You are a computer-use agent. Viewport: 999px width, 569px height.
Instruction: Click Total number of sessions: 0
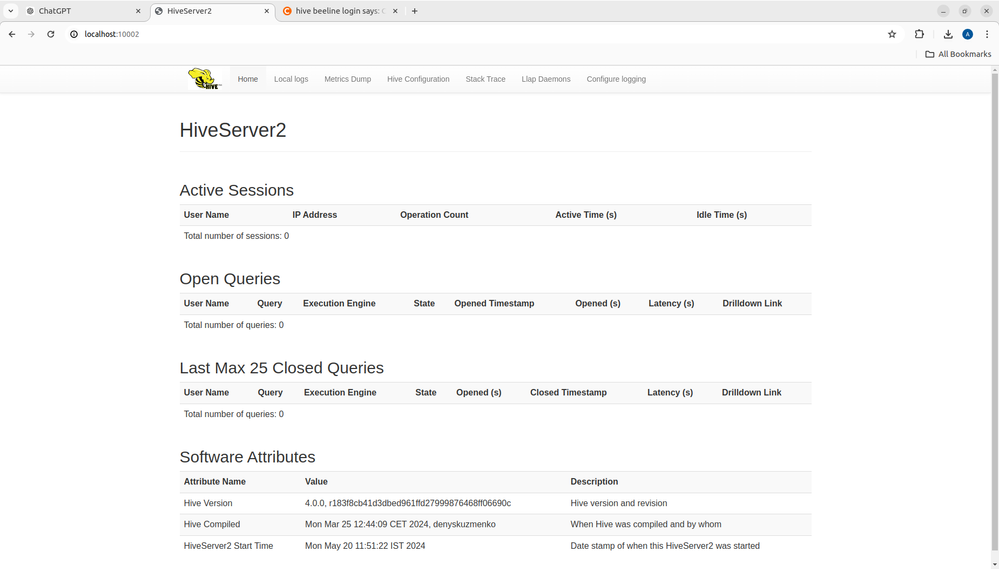(236, 236)
